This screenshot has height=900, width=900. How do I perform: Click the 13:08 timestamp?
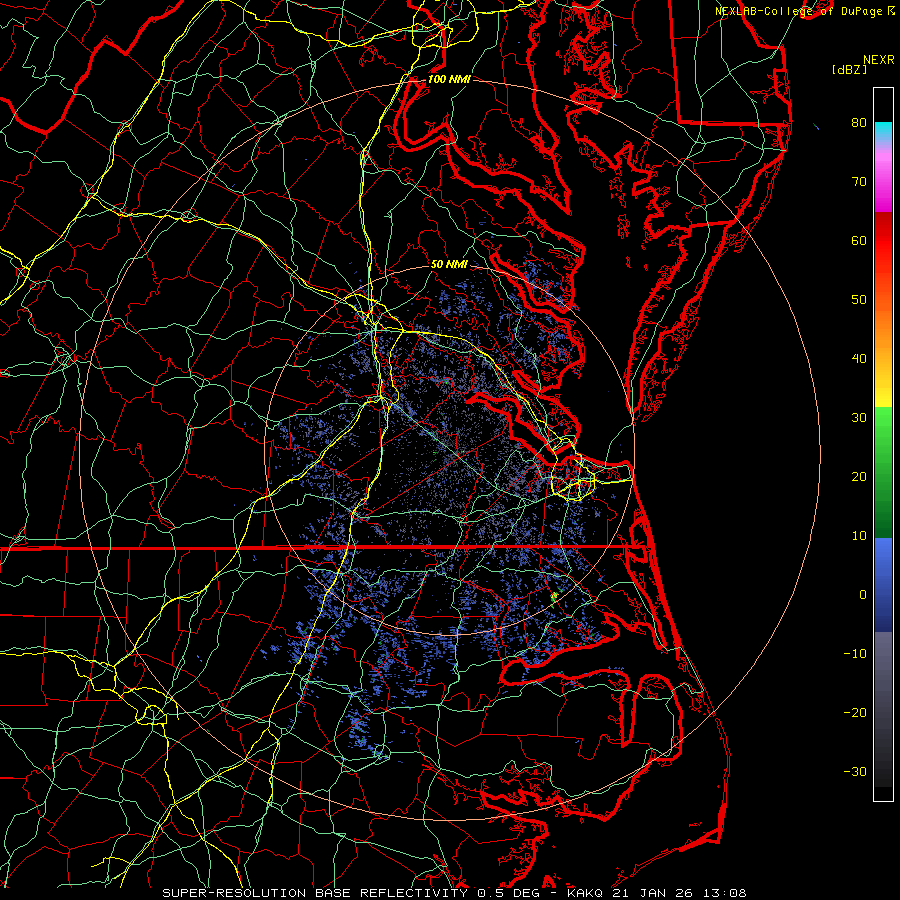(724, 893)
